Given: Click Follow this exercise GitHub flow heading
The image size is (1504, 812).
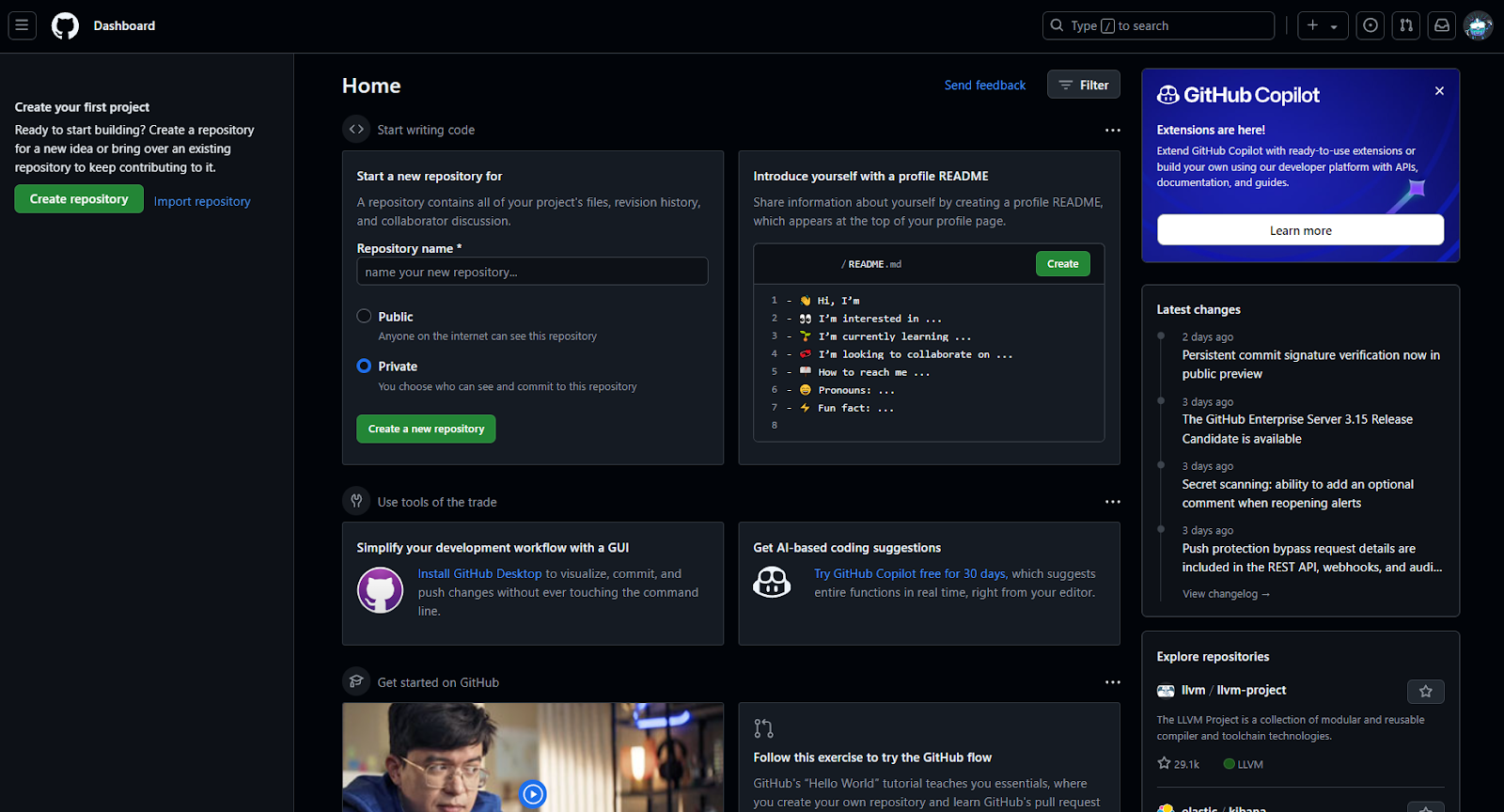Looking at the screenshot, I should tap(872, 757).
